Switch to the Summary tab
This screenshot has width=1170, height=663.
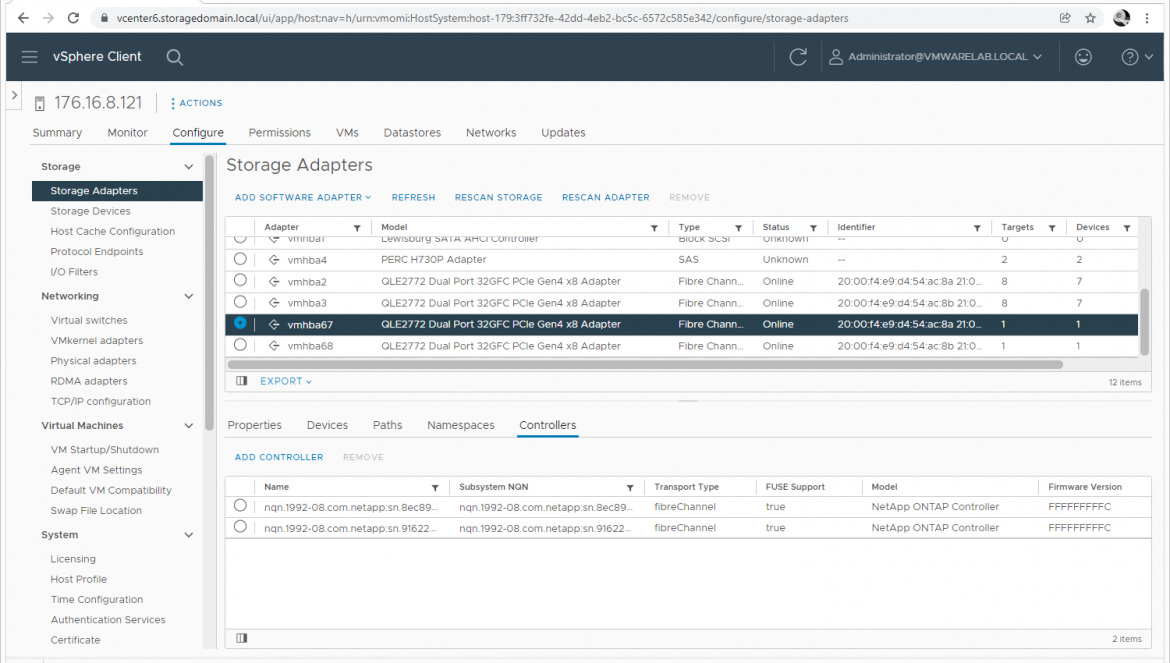(x=57, y=133)
